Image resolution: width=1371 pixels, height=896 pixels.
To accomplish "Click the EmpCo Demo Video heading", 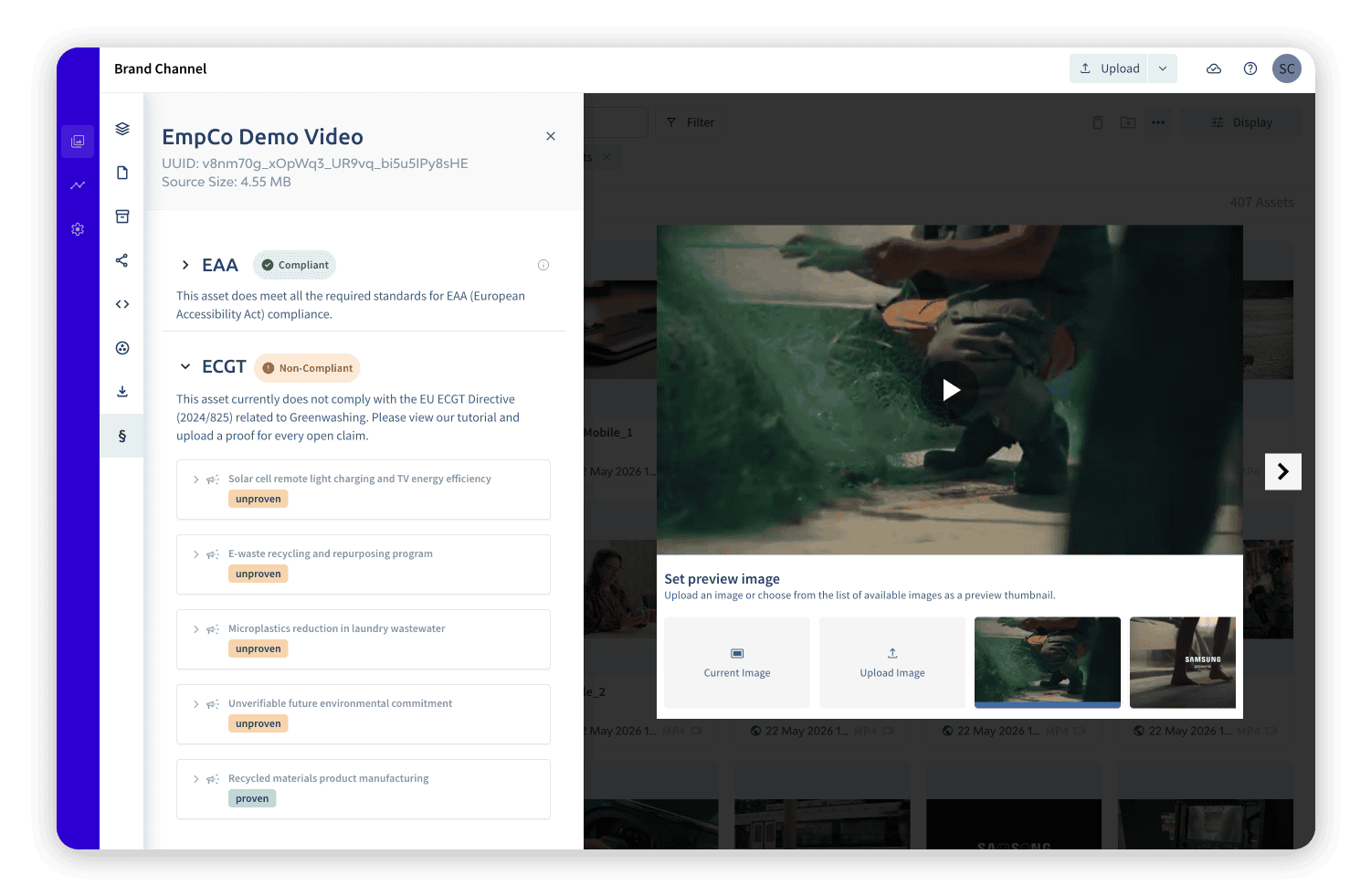I will [263, 137].
